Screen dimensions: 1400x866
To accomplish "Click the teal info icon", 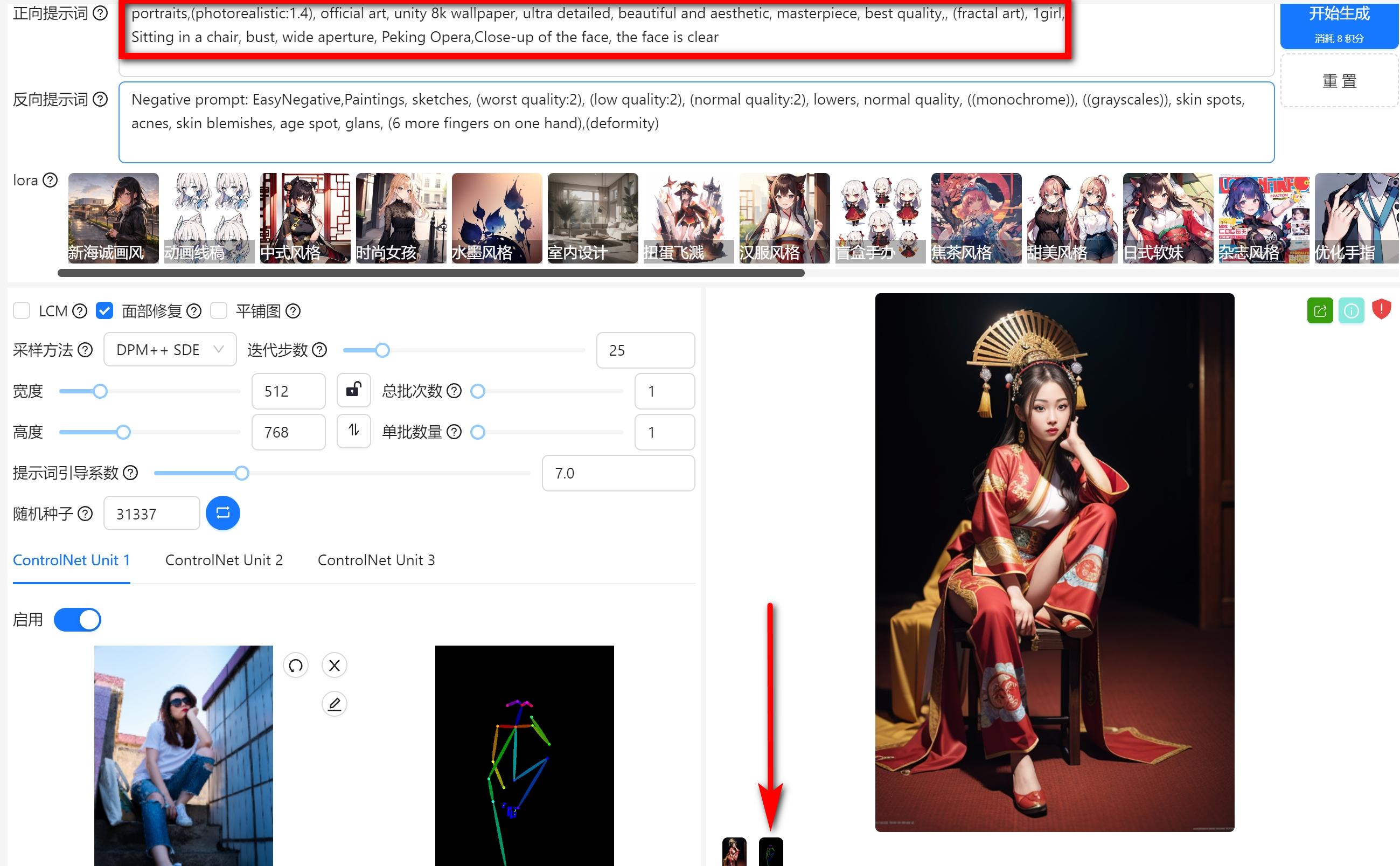I will click(x=1351, y=310).
